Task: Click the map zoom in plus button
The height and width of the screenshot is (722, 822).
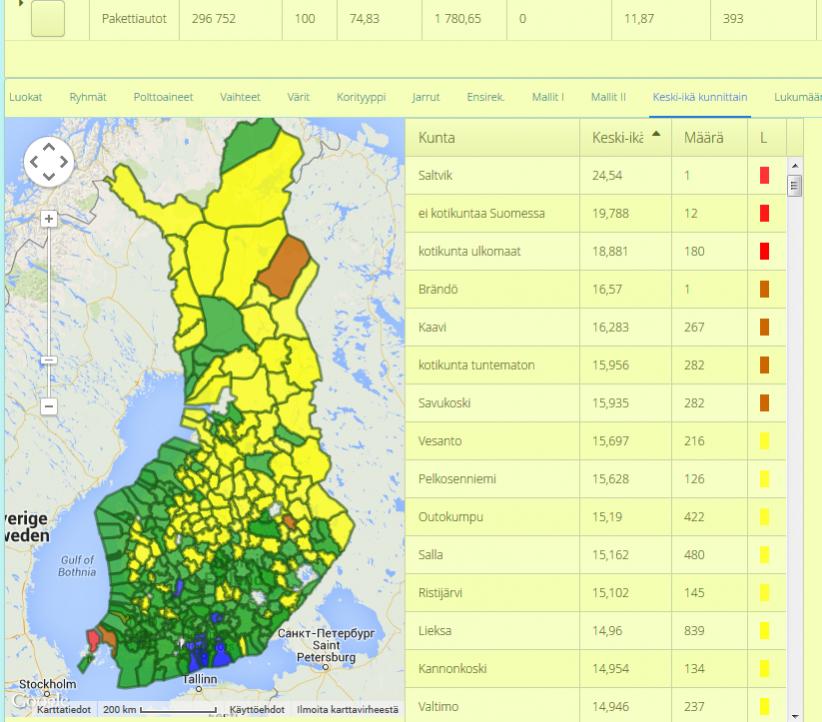Action: 49,219
